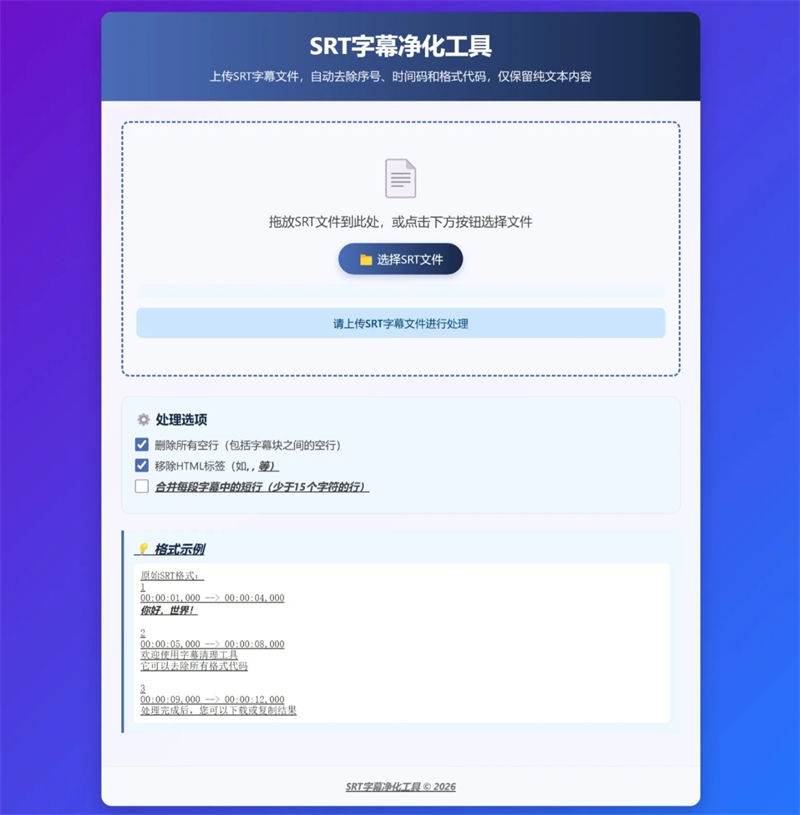Click the SRT字幕净化工具 page title
This screenshot has height=815, width=800.
pos(400,46)
